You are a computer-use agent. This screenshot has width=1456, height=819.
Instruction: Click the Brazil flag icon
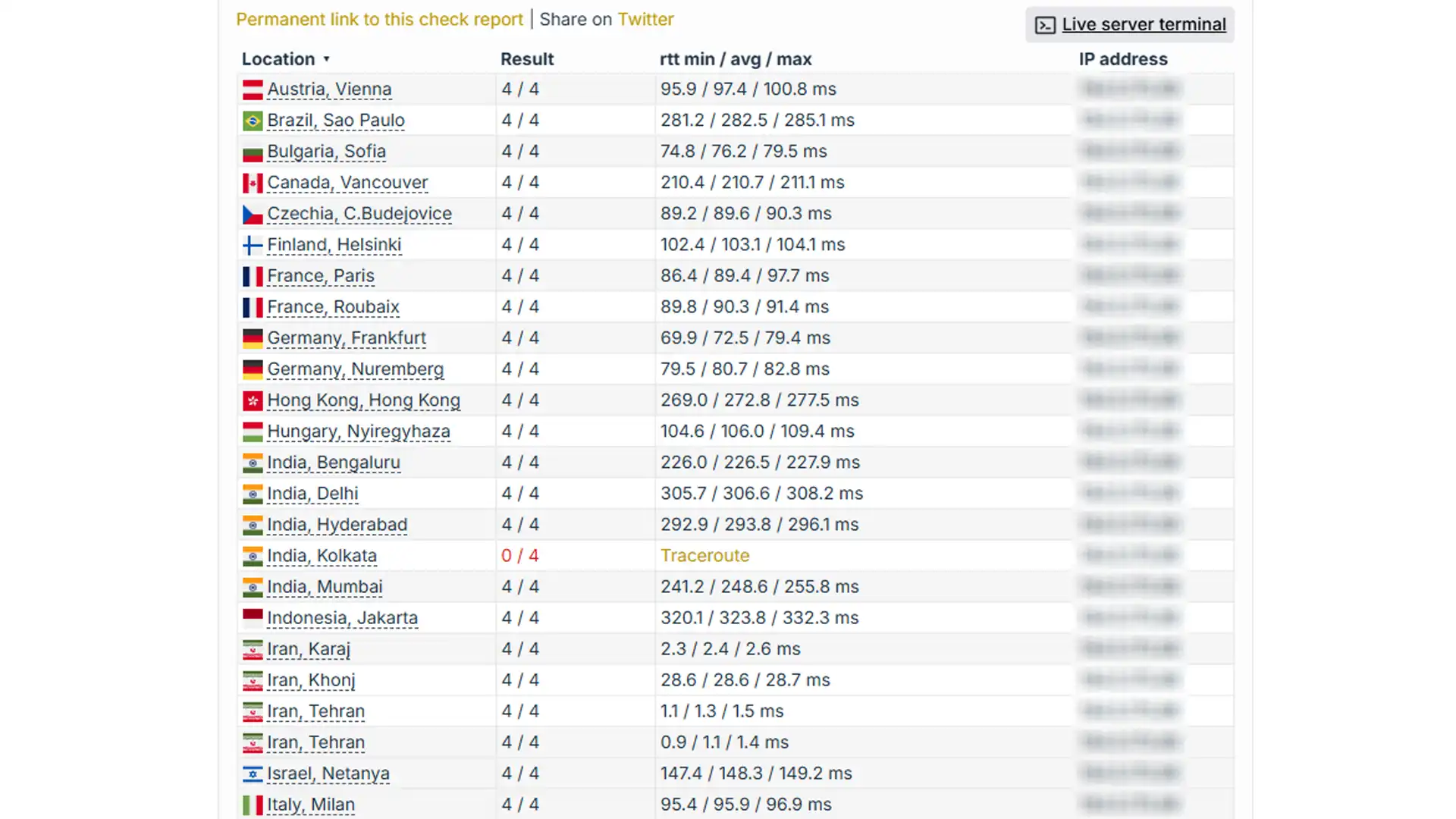coord(253,121)
